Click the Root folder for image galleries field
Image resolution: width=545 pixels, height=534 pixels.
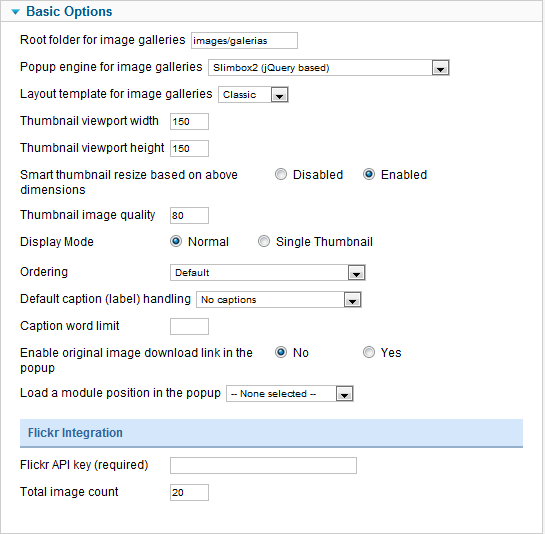pos(244,41)
